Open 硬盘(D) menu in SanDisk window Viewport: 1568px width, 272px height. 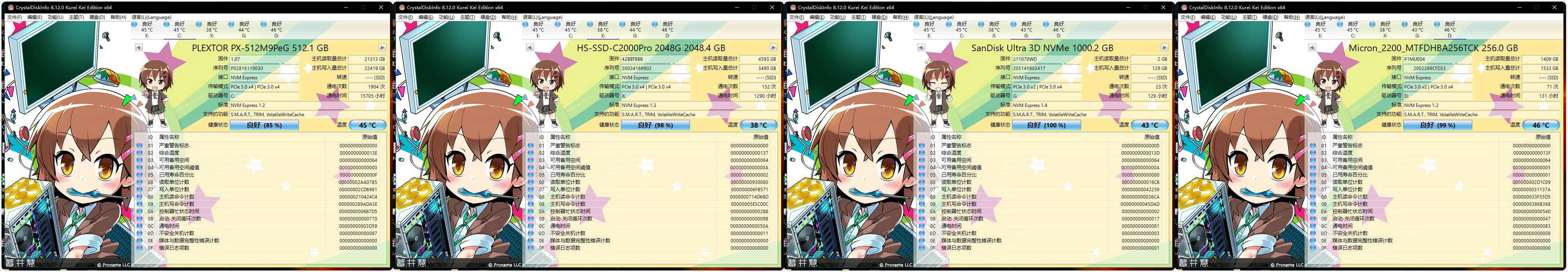point(879,17)
